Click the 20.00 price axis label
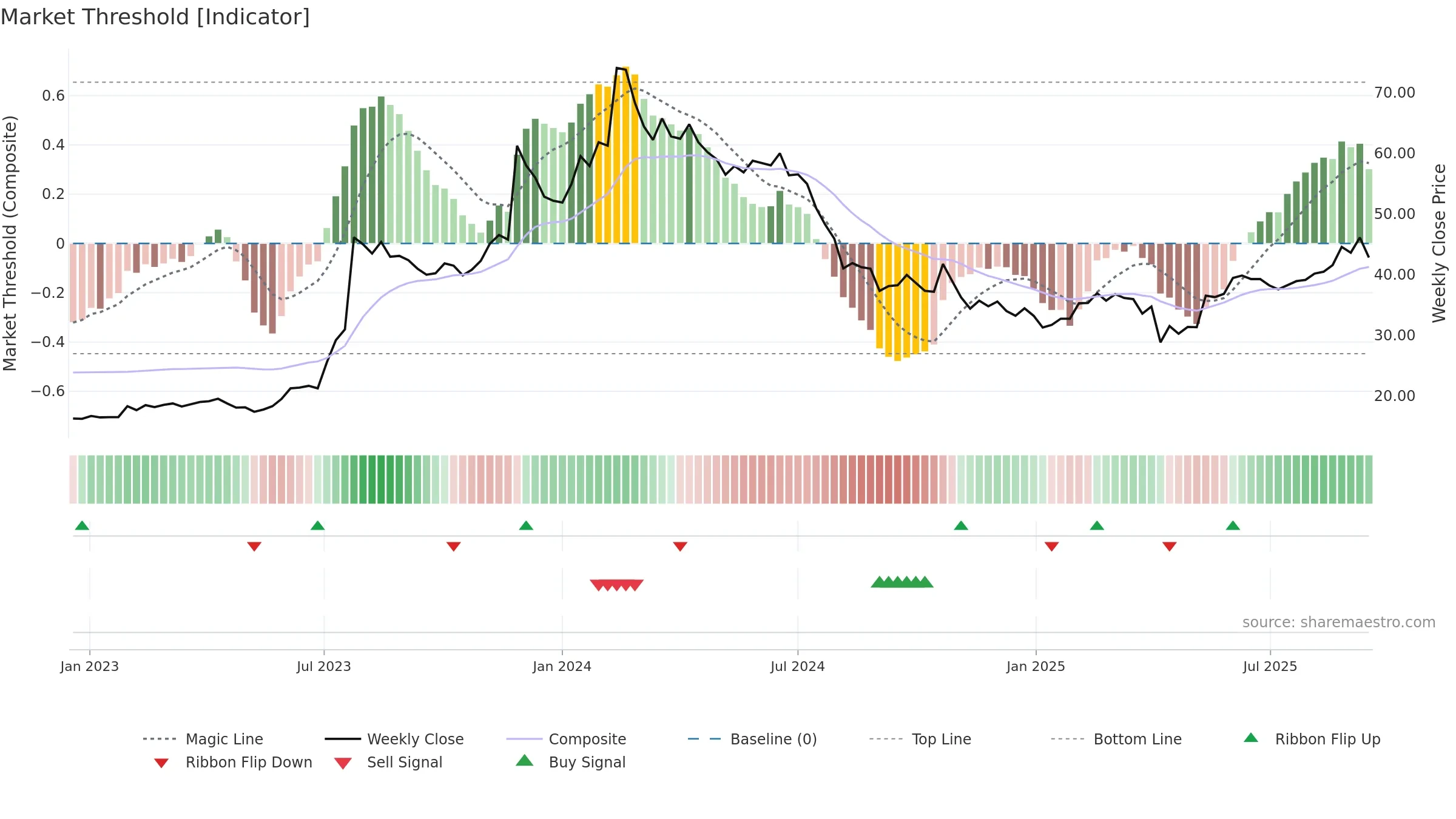Screen dimensions: 1456x819 pos(1395,396)
